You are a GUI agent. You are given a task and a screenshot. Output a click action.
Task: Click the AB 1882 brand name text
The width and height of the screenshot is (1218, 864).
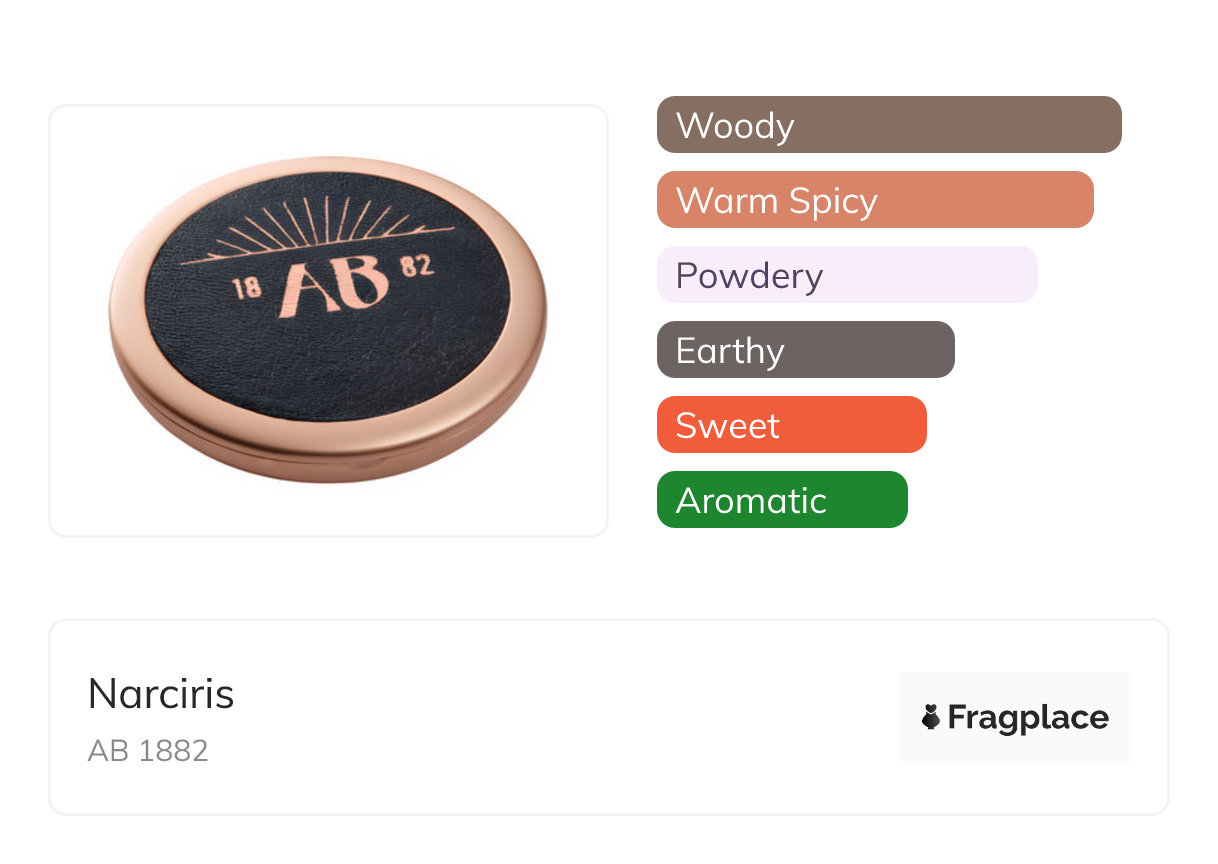click(148, 751)
